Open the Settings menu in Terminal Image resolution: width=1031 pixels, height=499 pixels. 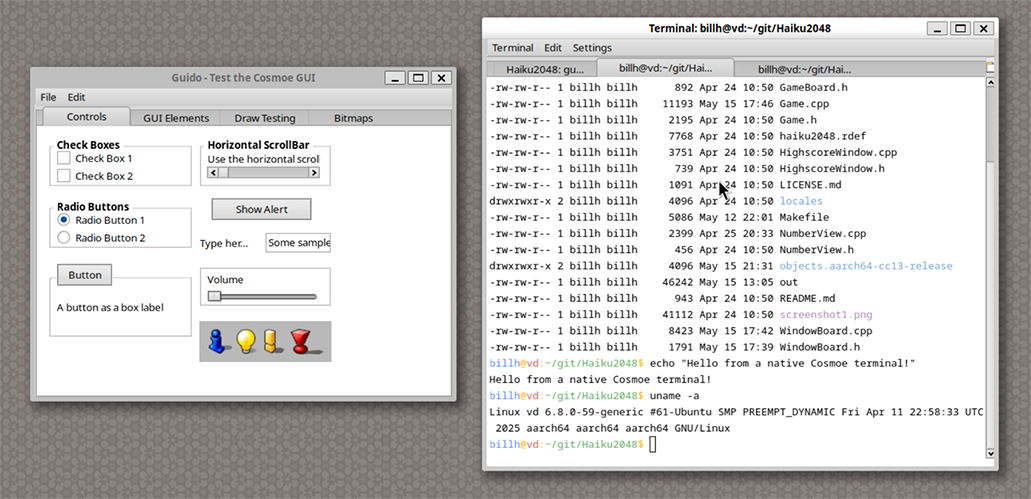click(592, 48)
